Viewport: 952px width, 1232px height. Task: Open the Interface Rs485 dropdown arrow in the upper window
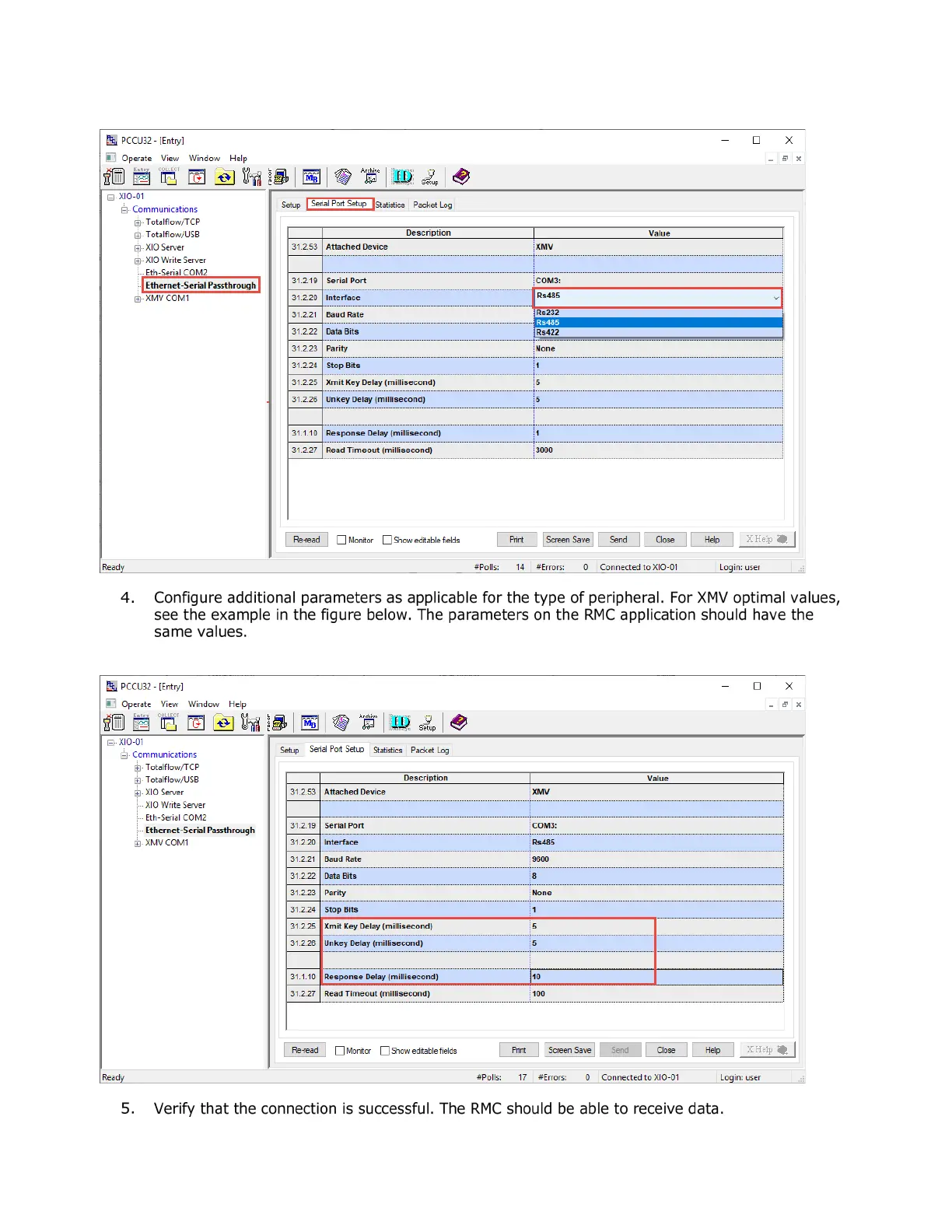[775, 298]
